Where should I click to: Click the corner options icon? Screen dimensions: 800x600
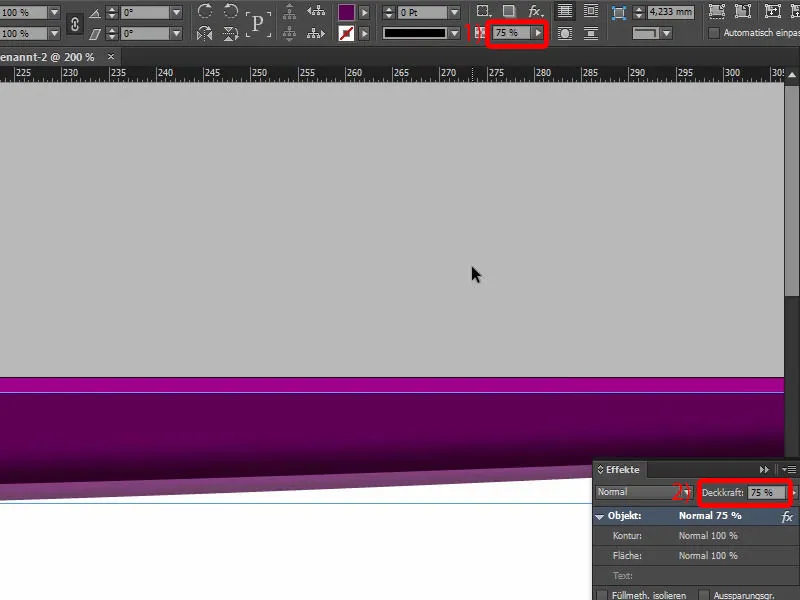(x=618, y=12)
